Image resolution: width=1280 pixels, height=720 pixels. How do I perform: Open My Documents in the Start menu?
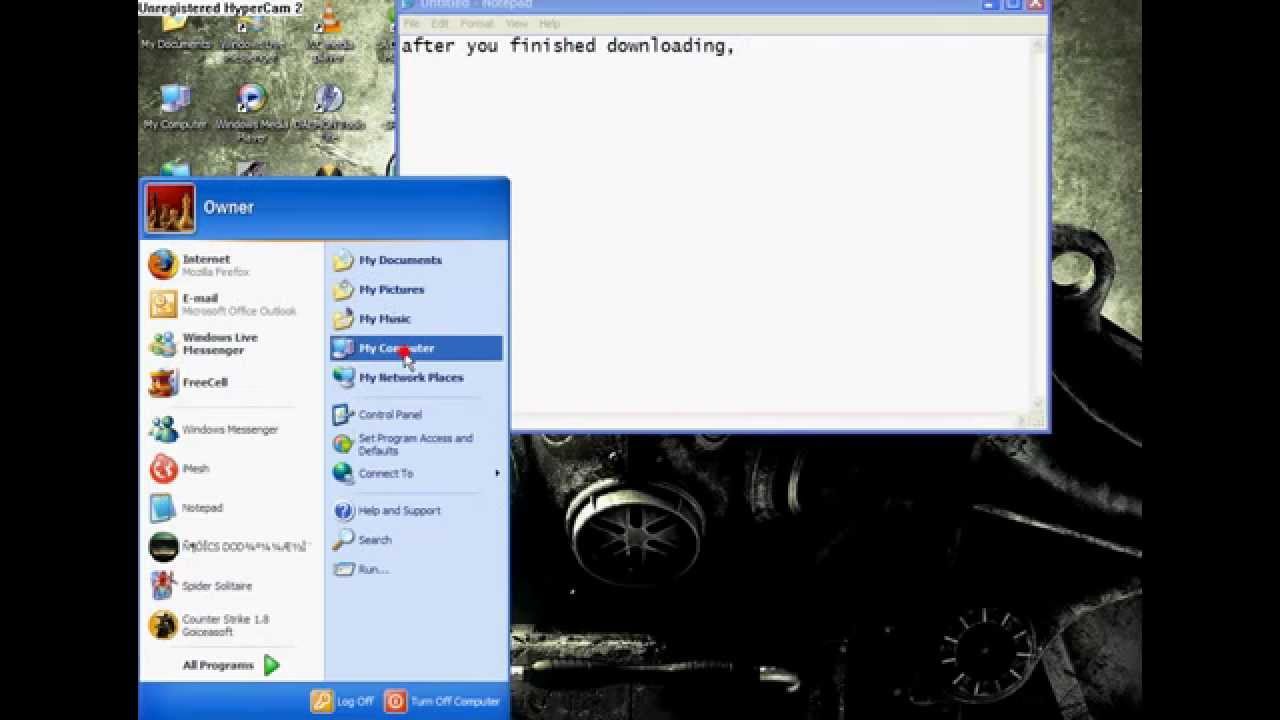click(416, 260)
